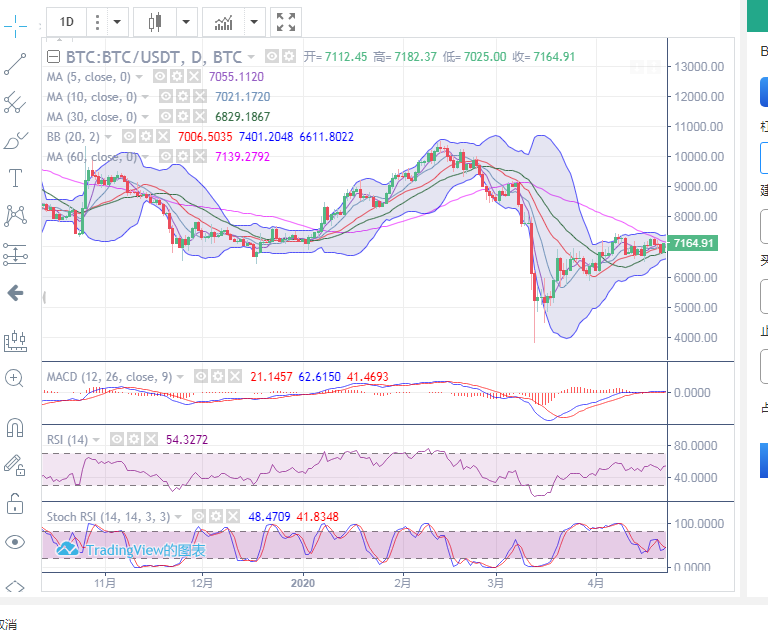Click the fullscreen mode icon
The width and height of the screenshot is (768, 633).
286,21
